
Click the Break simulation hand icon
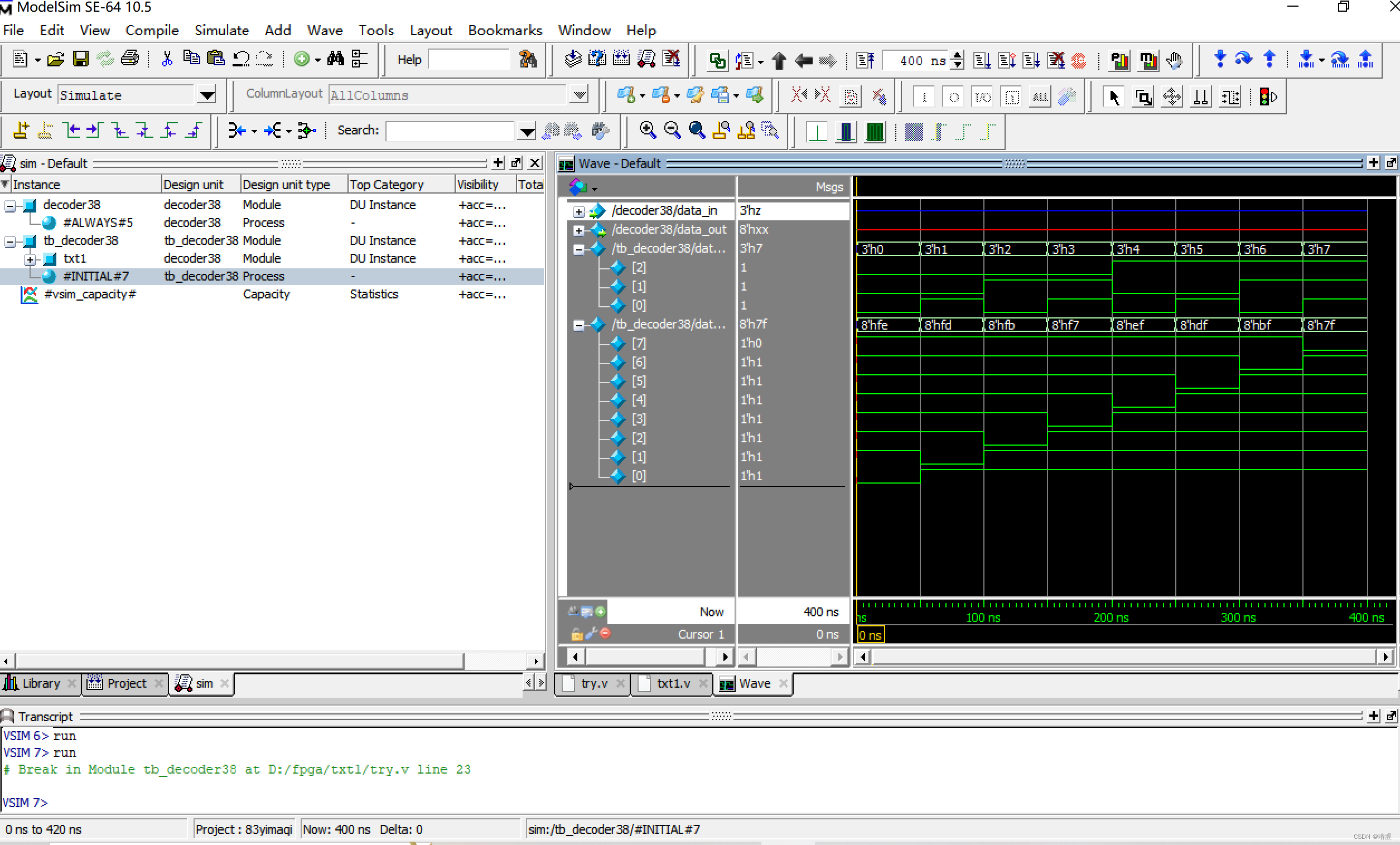coord(1174,60)
